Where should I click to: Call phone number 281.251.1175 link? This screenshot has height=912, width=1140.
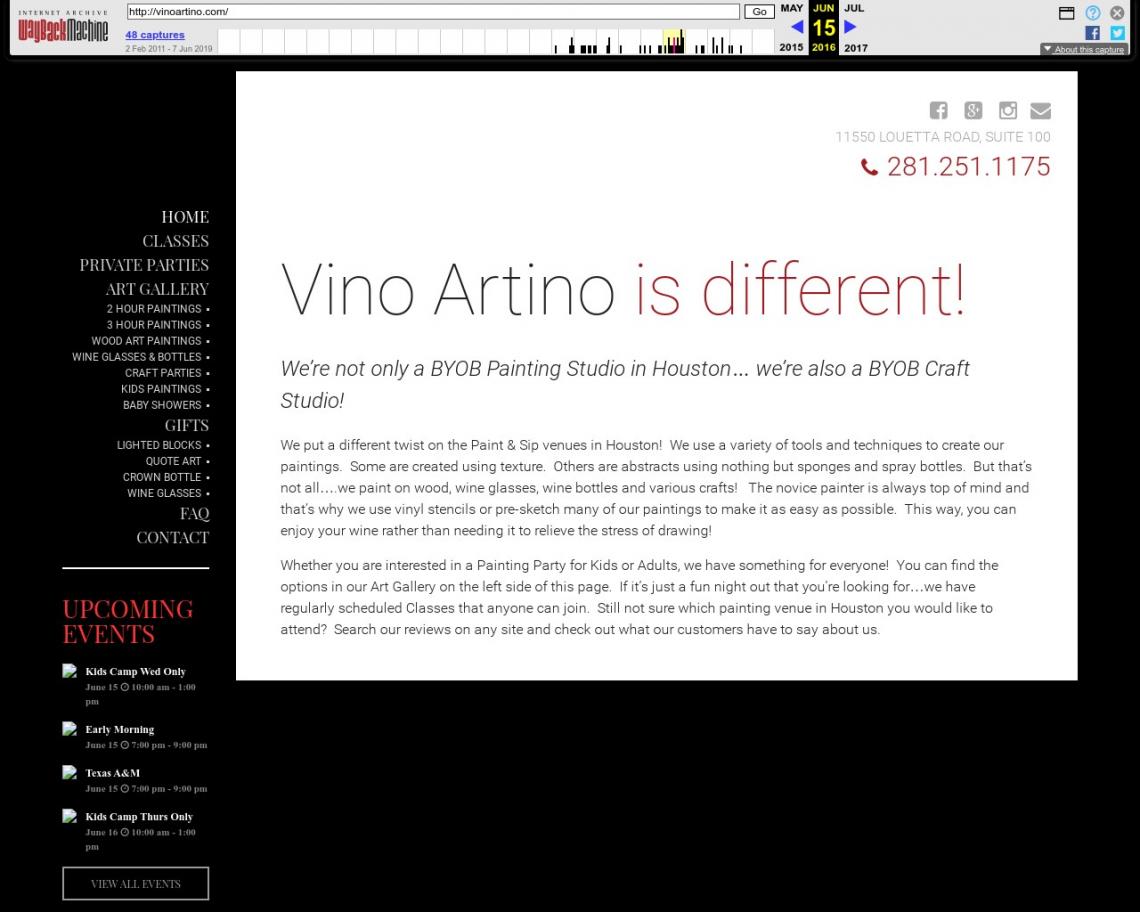click(968, 167)
